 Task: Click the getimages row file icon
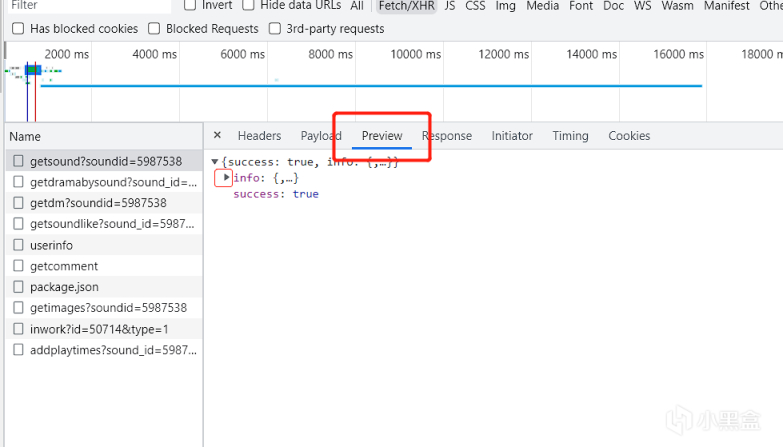coord(18,308)
